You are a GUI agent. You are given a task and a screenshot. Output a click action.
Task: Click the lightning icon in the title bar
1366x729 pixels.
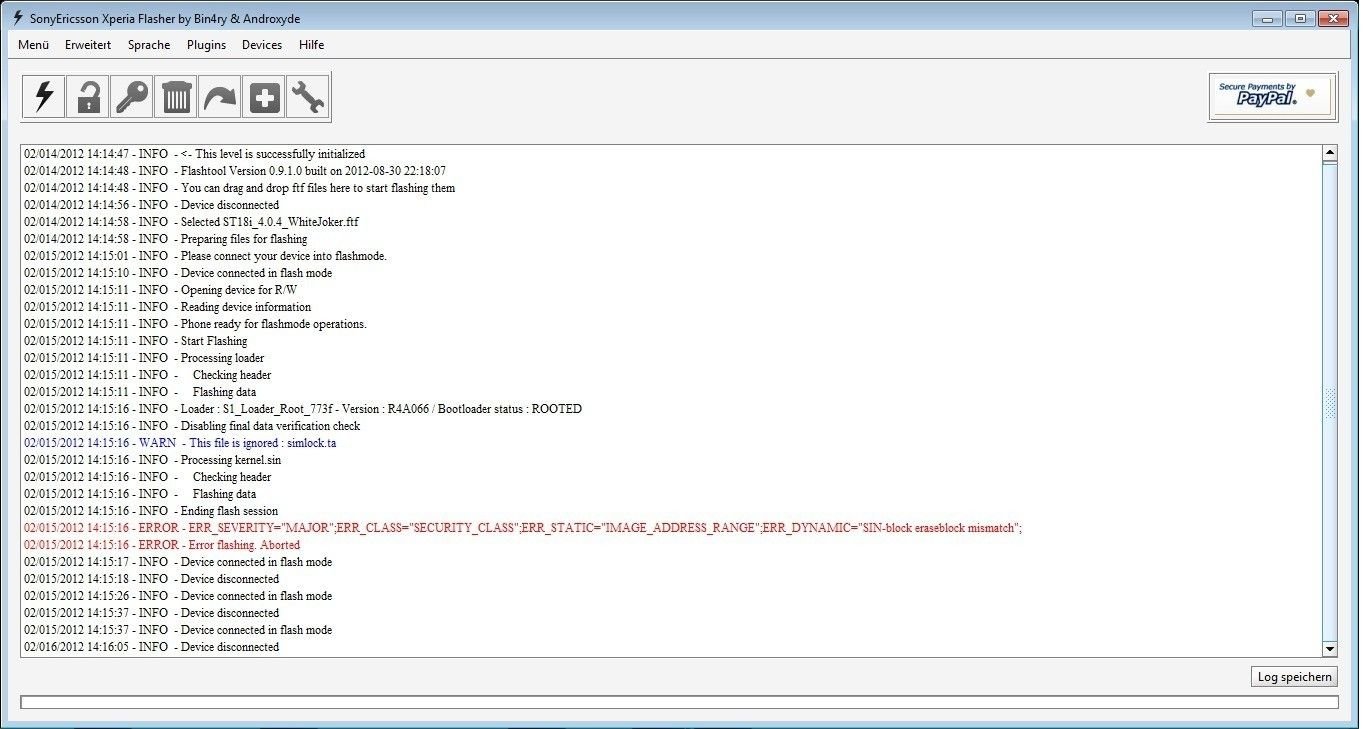point(17,18)
